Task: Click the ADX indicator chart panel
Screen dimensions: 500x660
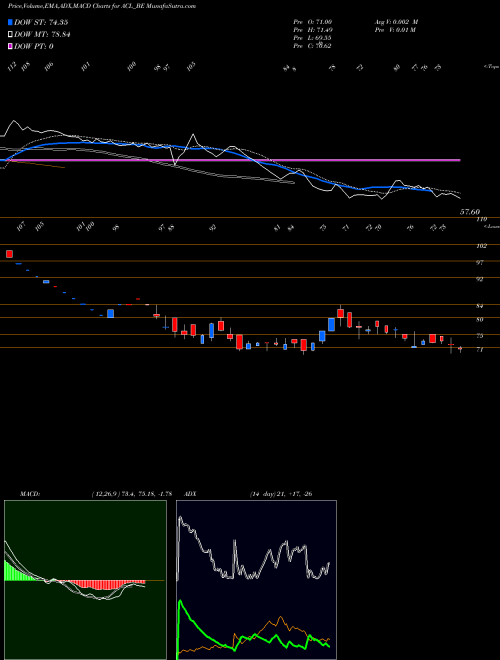Action: (256, 580)
